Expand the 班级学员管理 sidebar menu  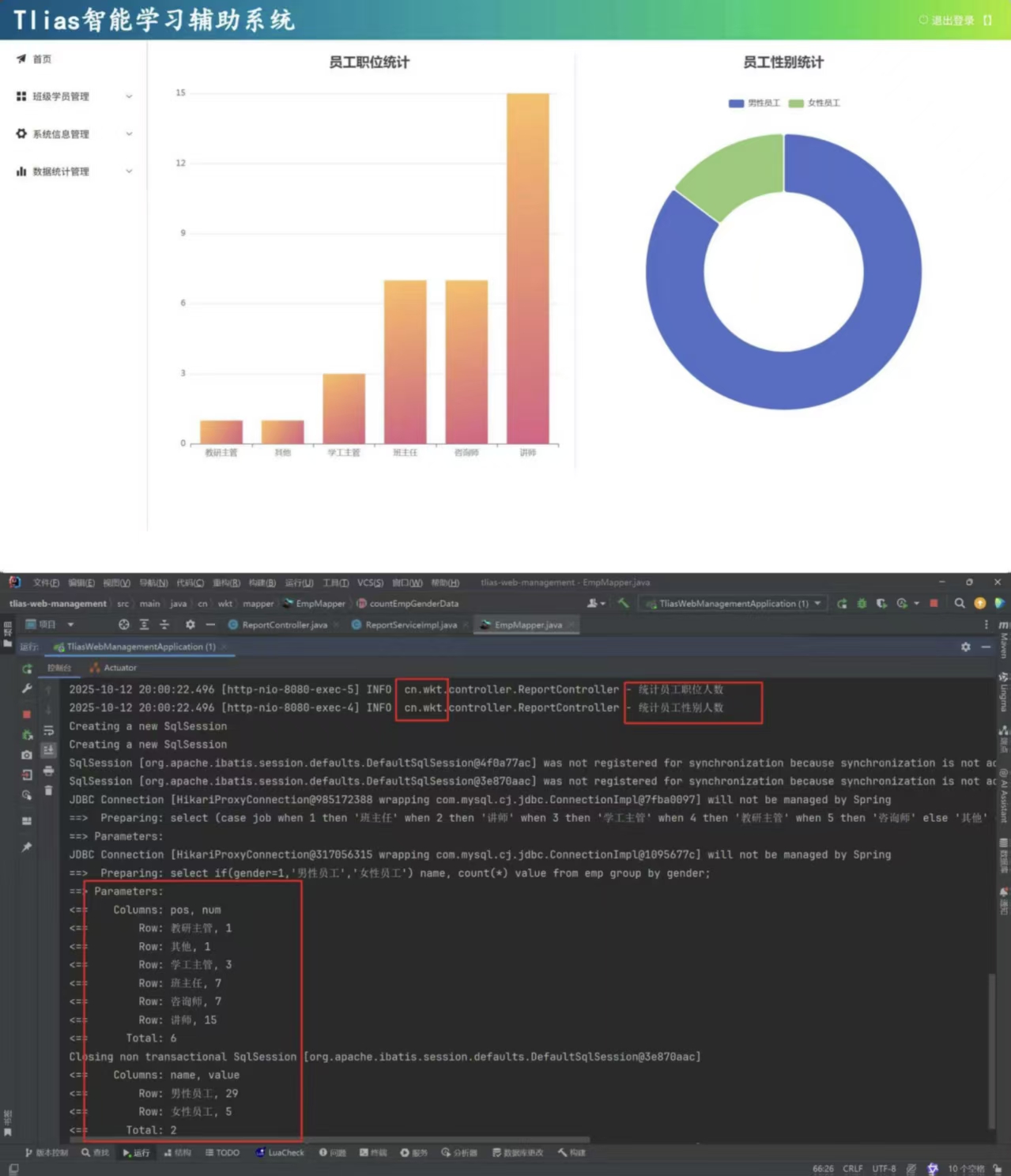pyautogui.click(x=74, y=96)
